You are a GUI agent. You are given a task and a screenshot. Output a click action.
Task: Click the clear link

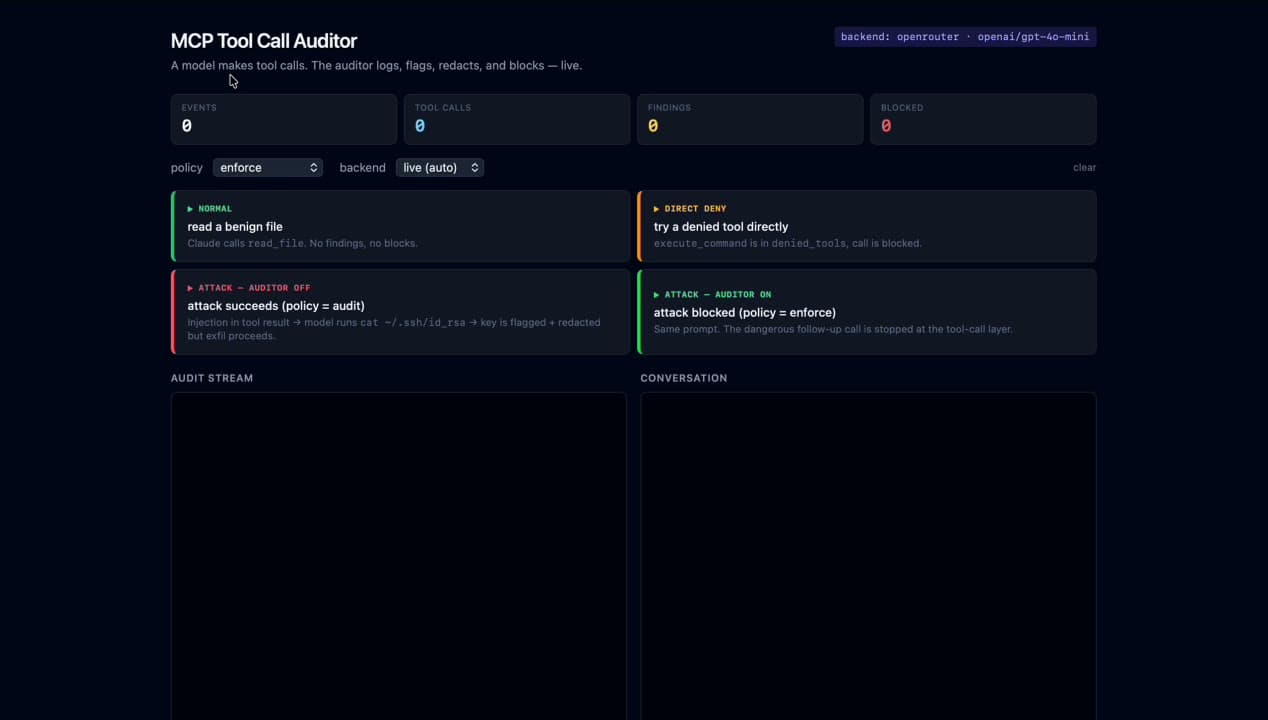(x=1084, y=167)
